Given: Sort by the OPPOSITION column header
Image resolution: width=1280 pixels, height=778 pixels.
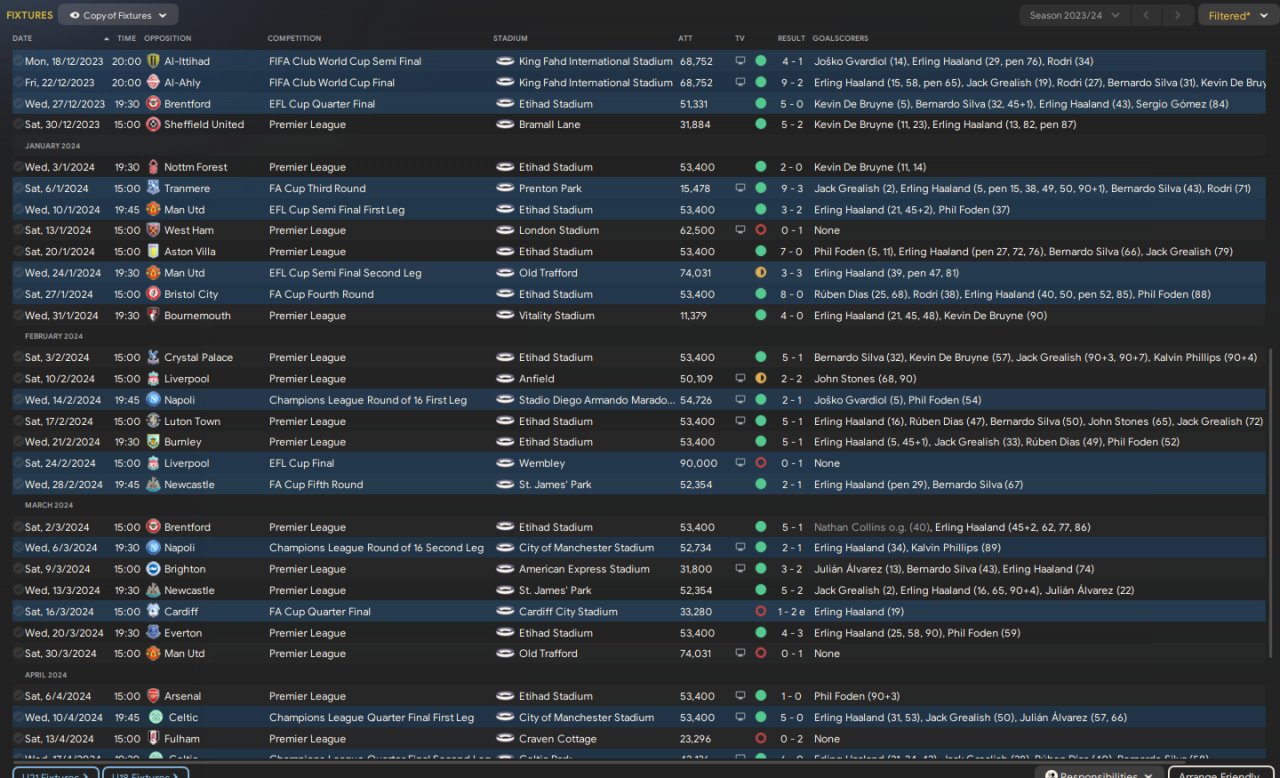Looking at the screenshot, I should coord(167,38).
